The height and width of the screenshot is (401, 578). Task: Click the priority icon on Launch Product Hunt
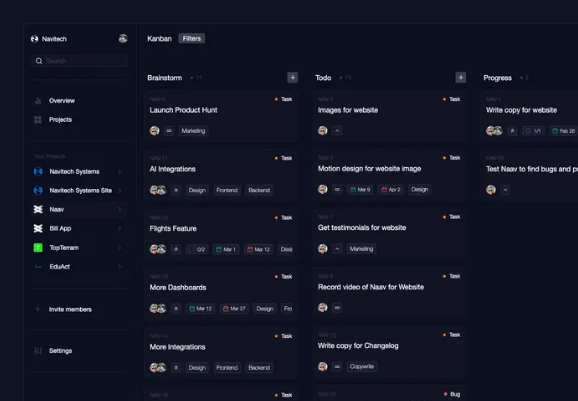168,131
